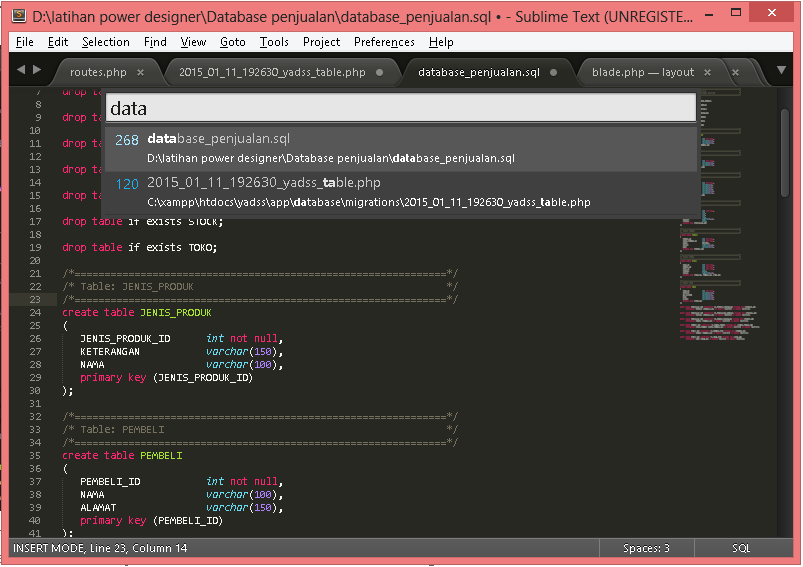
Task: Switch to the 2015_01_11_192630_yadss_table.php tab
Action: coord(272,72)
